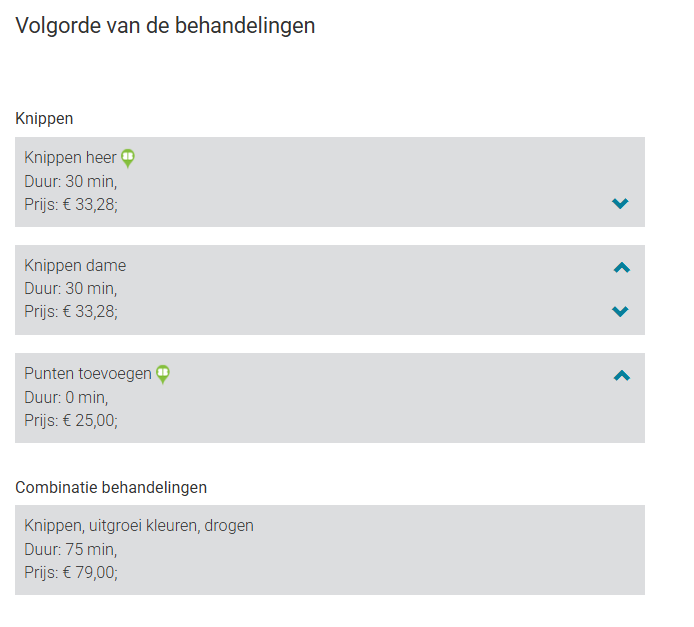The image size is (694, 627).
Task: Click the Knippen category heading
Action: pos(44,119)
